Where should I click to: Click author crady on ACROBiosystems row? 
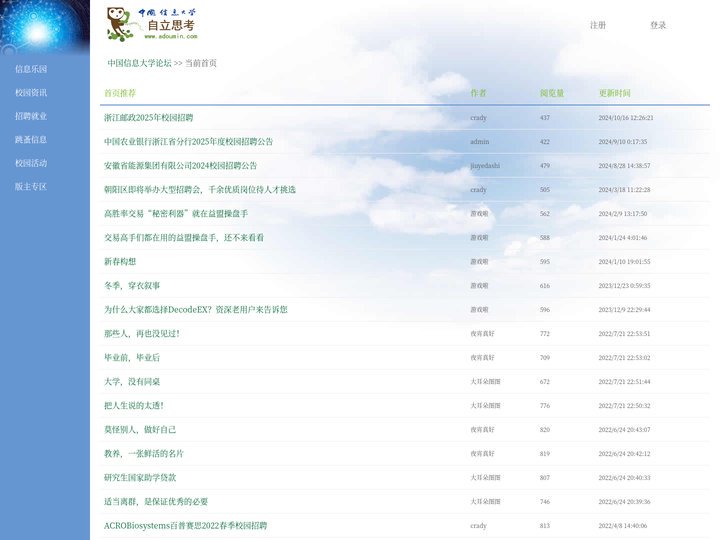pyautogui.click(x=478, y=525)
